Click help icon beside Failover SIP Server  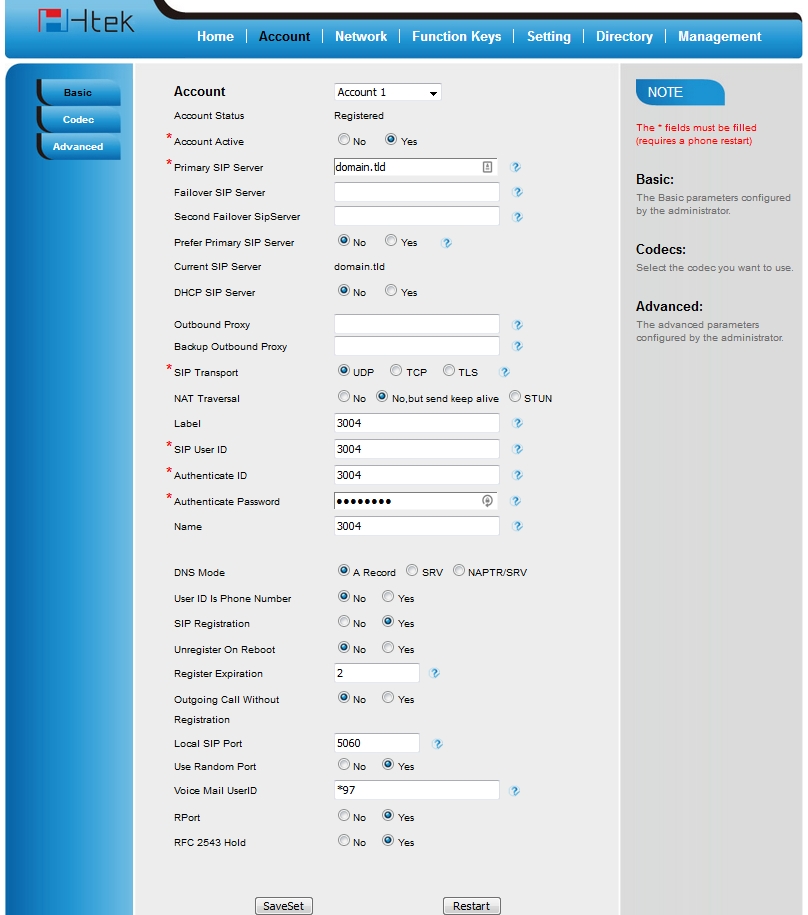pyautogui.click(x=517, y=192)
